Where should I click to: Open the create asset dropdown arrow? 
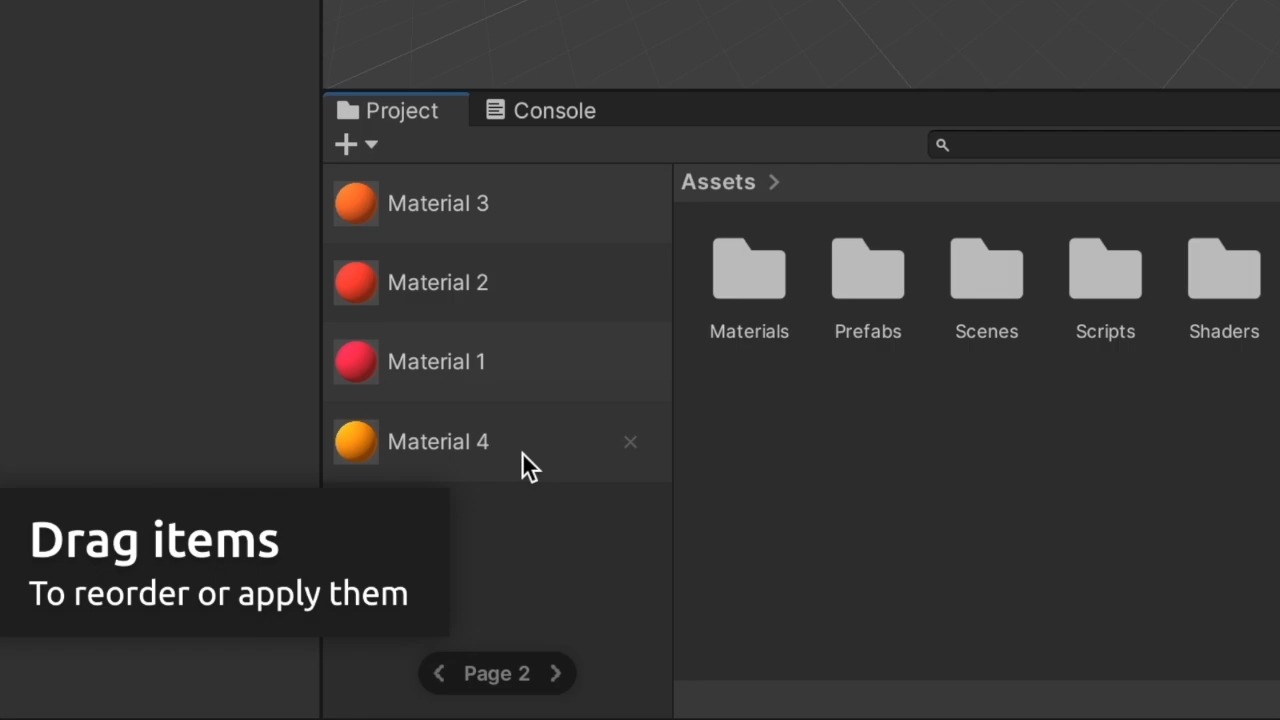click(x=371, y=146)
